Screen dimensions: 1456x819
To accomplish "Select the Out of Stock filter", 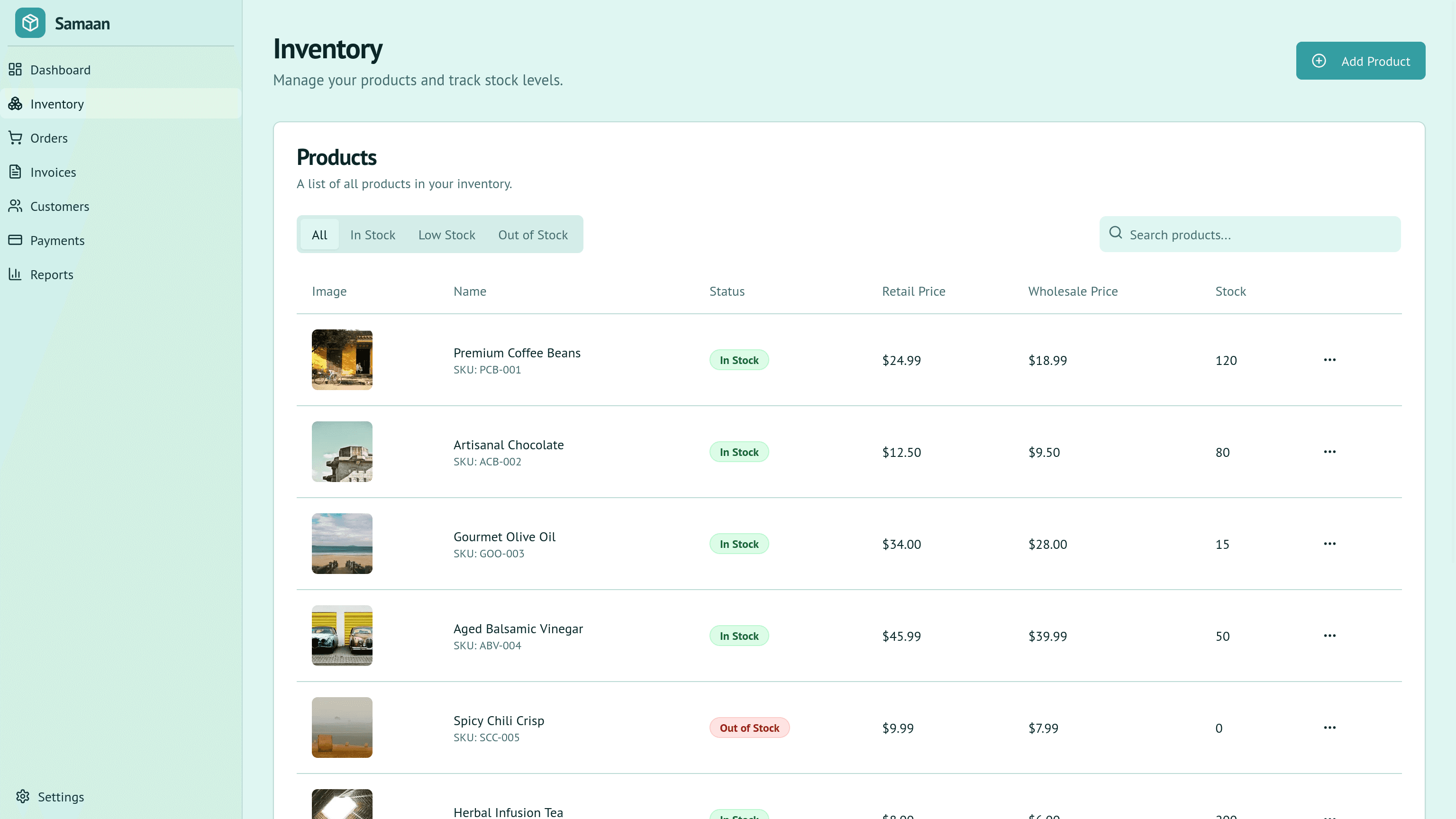I will click(x=532, y=234).
